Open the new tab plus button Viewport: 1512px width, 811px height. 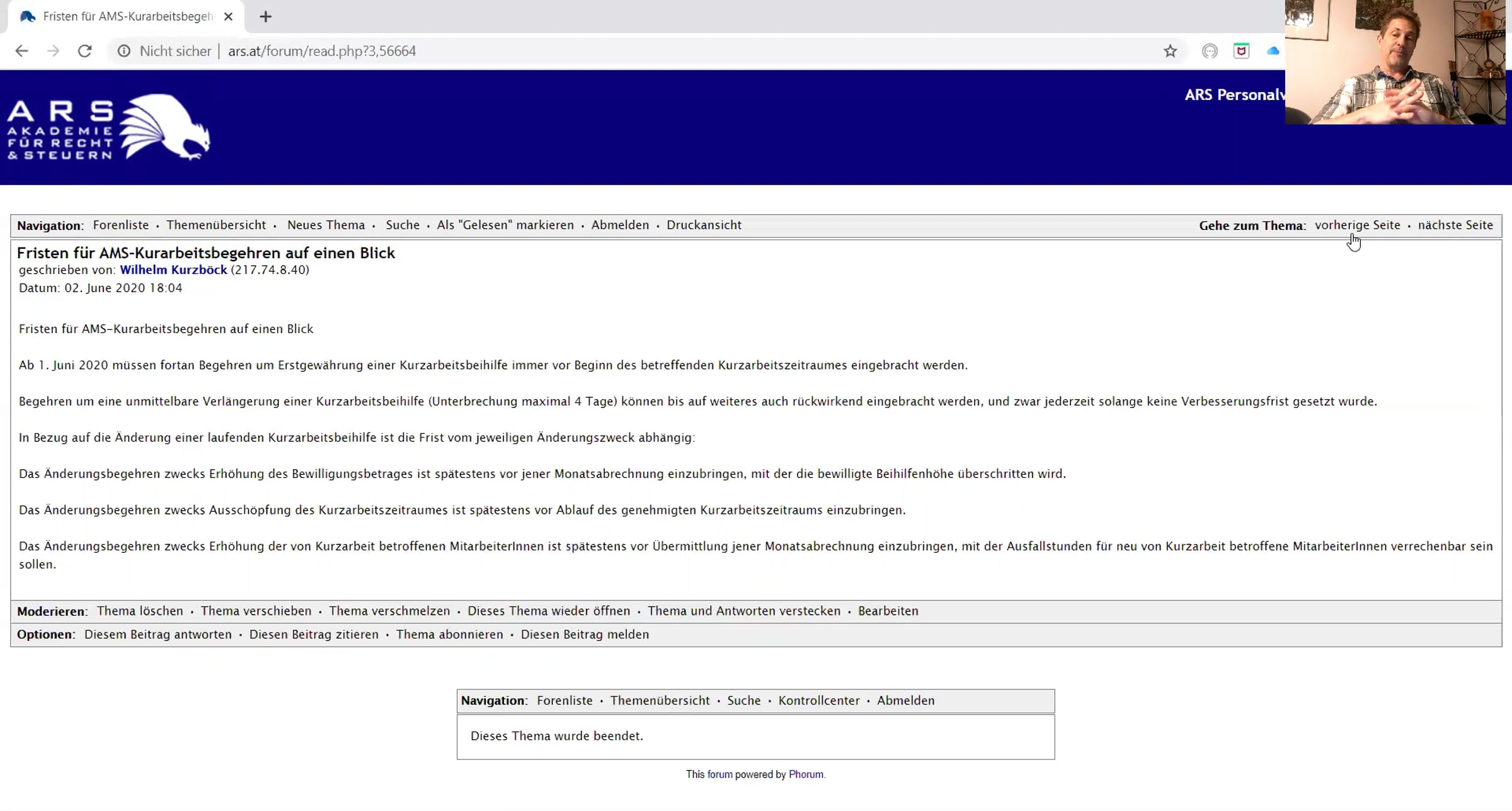[265, 16]
